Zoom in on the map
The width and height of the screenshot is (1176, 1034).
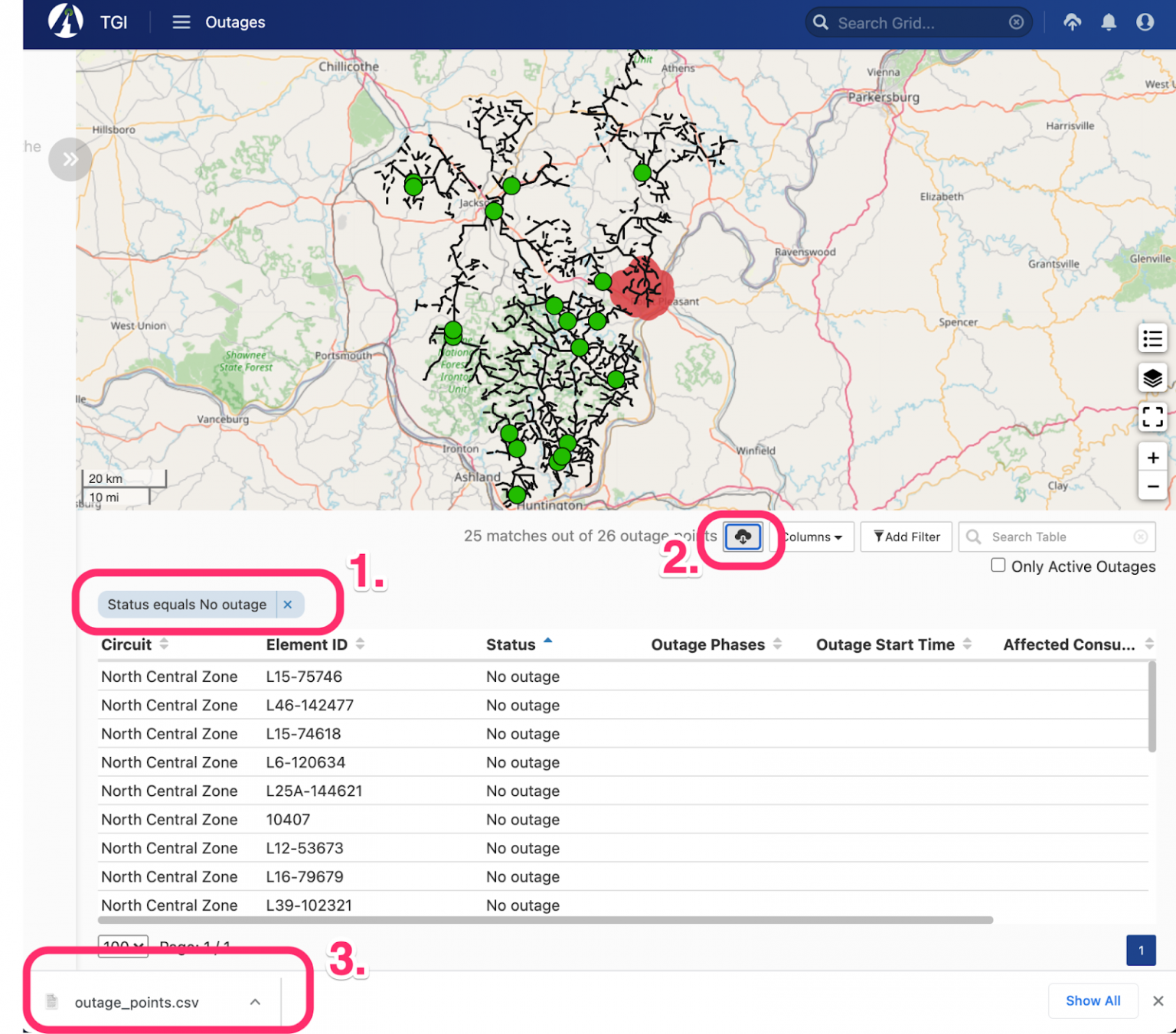[x=1152, y=457]
